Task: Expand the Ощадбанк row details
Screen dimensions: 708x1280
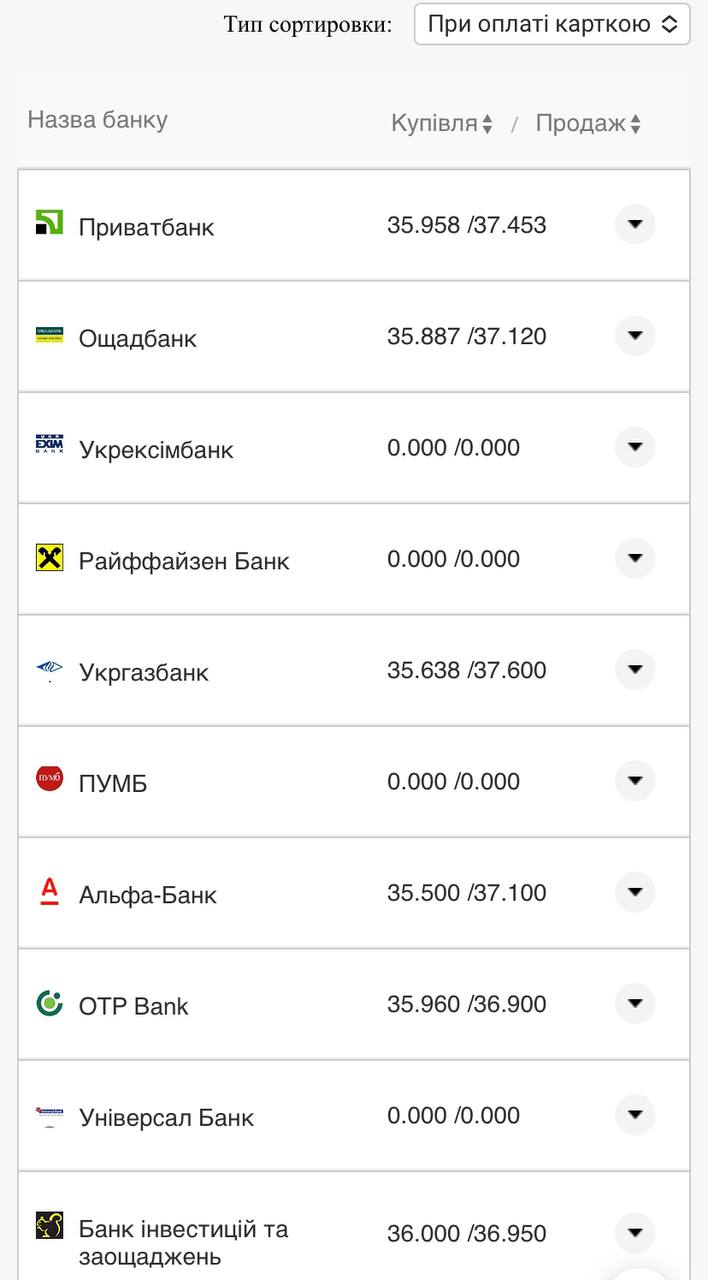Action: click(635, 336)
